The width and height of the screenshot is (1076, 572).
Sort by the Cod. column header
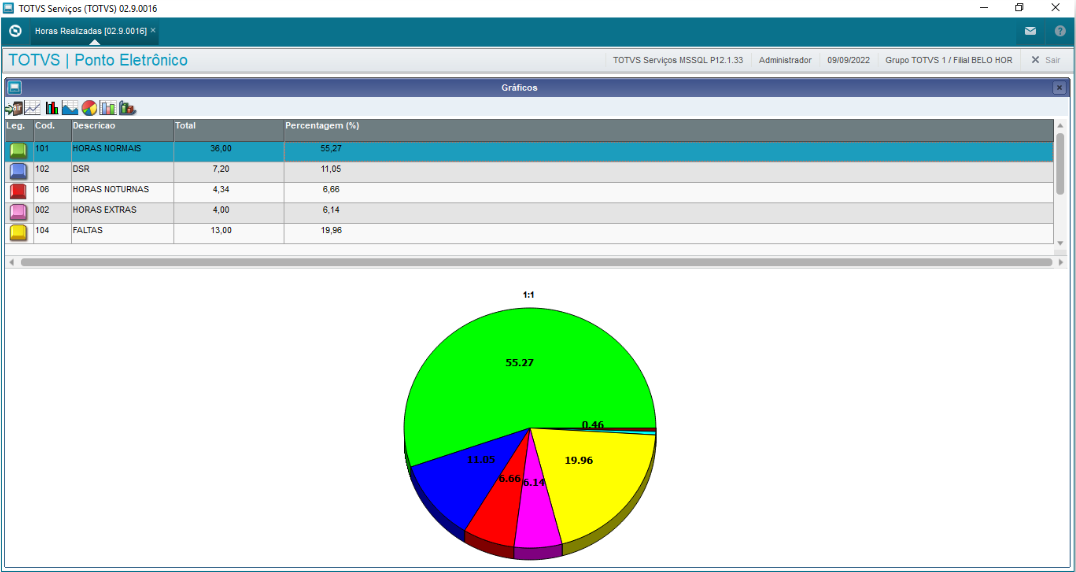tap(52, 130)
